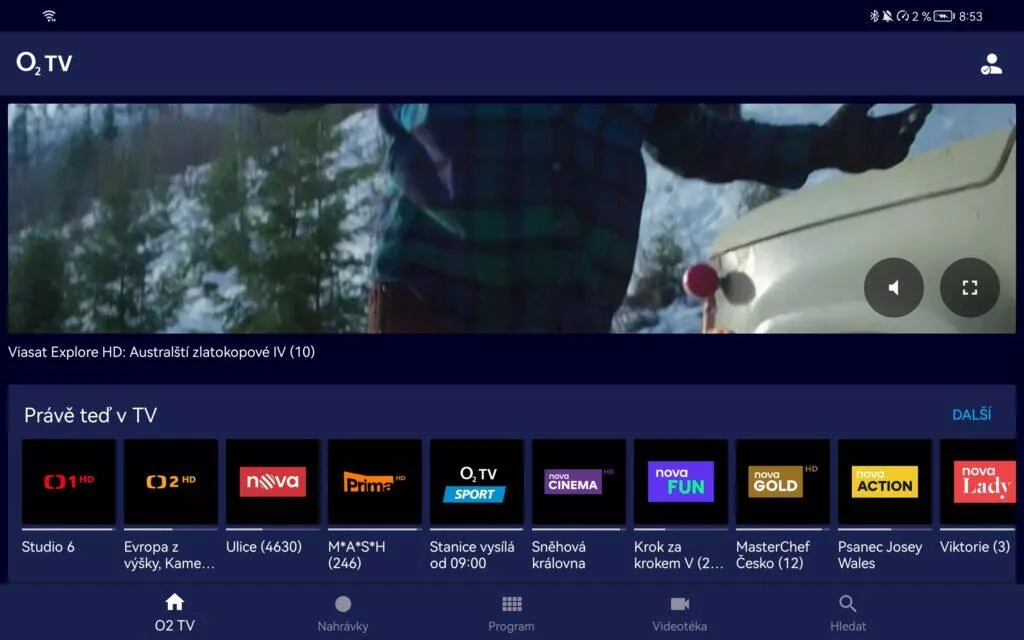Open the ČT1 HD channel tile
Screen dimensions: 1024x640
click(69, 482)
